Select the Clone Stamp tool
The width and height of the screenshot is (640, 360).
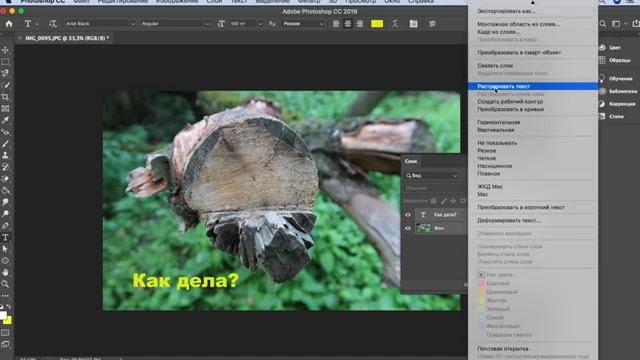pyautogui.click(x=5, y=156)
